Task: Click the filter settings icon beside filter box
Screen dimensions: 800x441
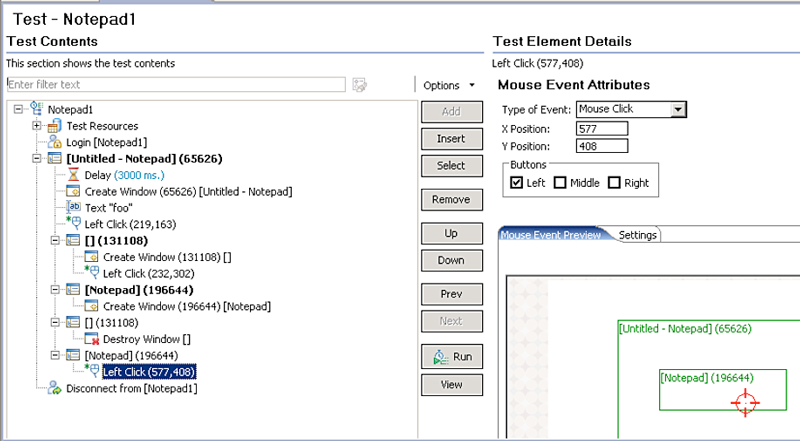Action: click(361, 85)
